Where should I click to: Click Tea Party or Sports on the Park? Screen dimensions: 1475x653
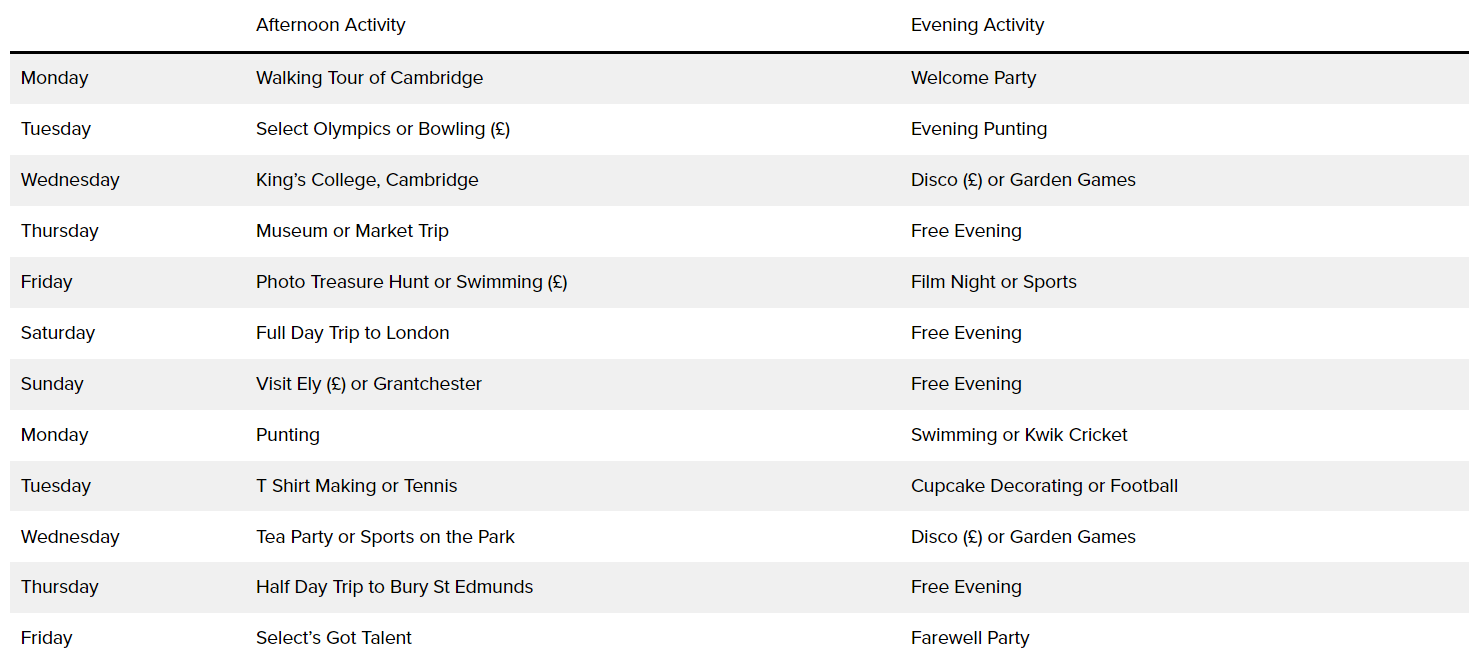(385, 537)
